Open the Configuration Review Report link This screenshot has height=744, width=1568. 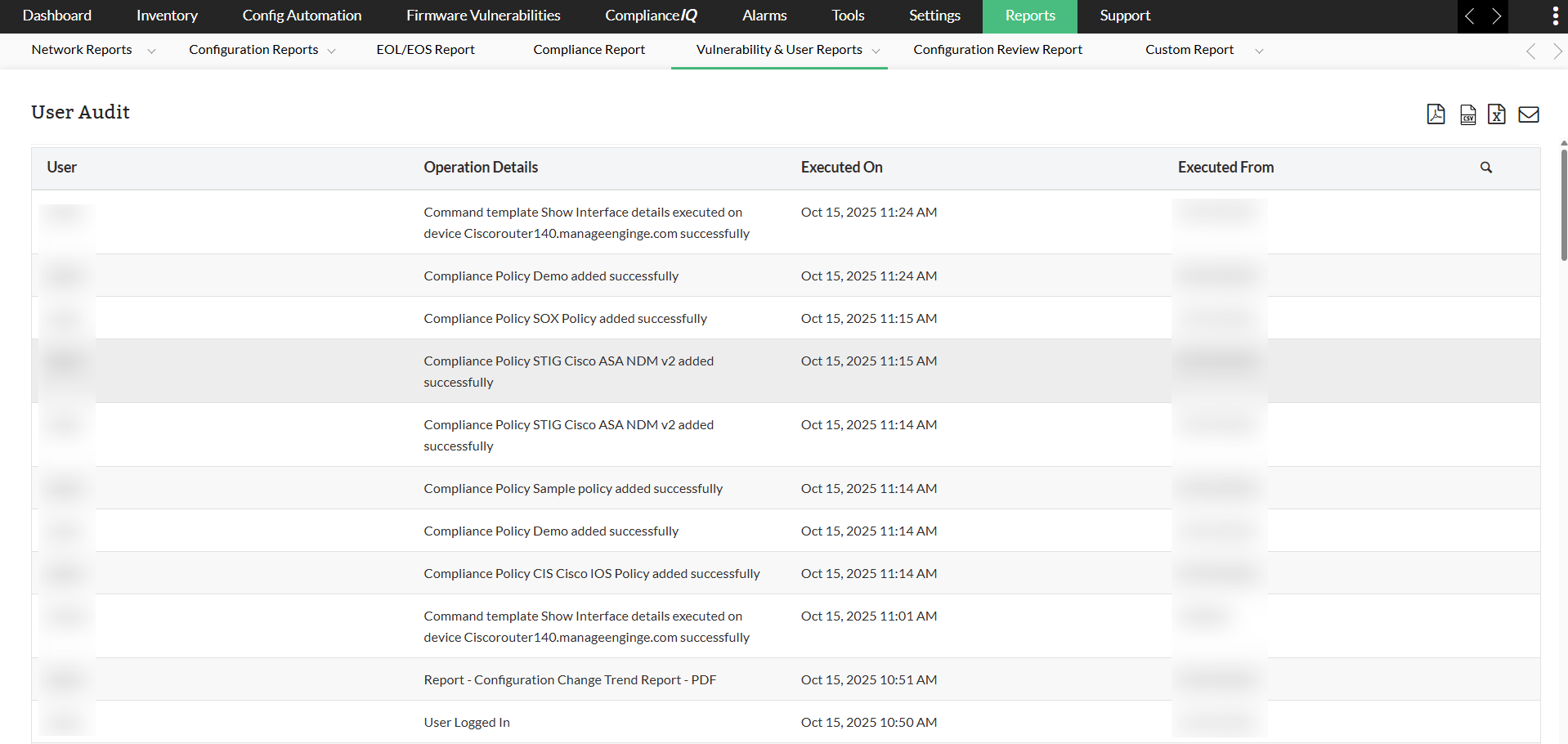pos(997,50)
